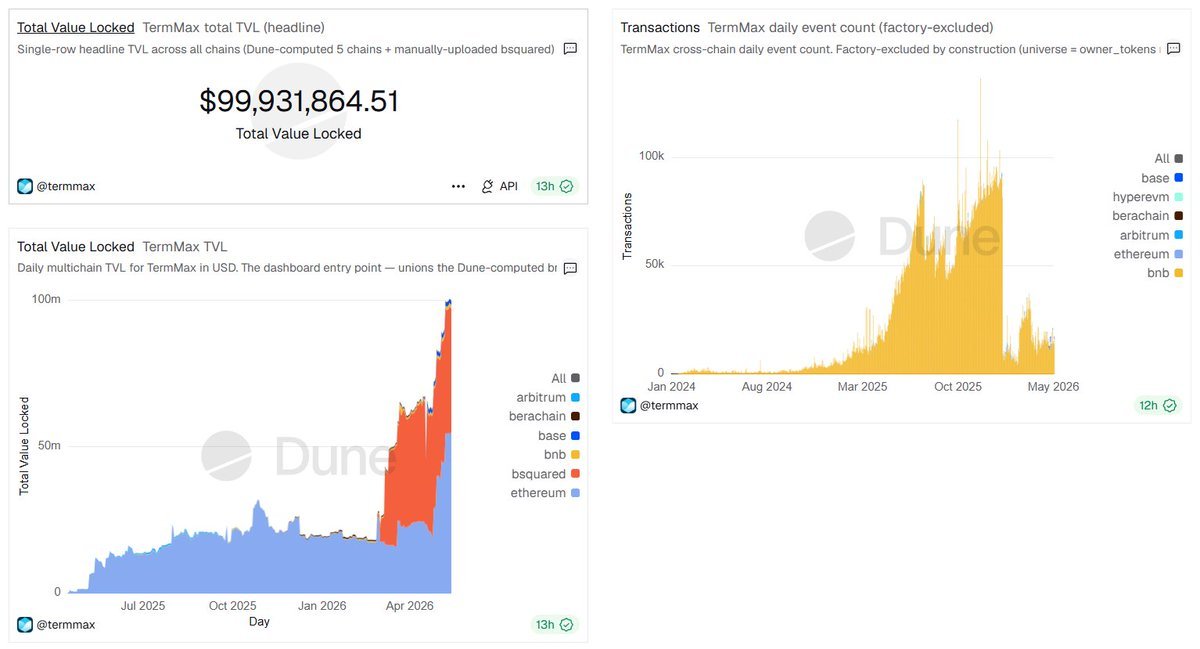Click the $99,931,864.51 headline value

pos(299,101)
